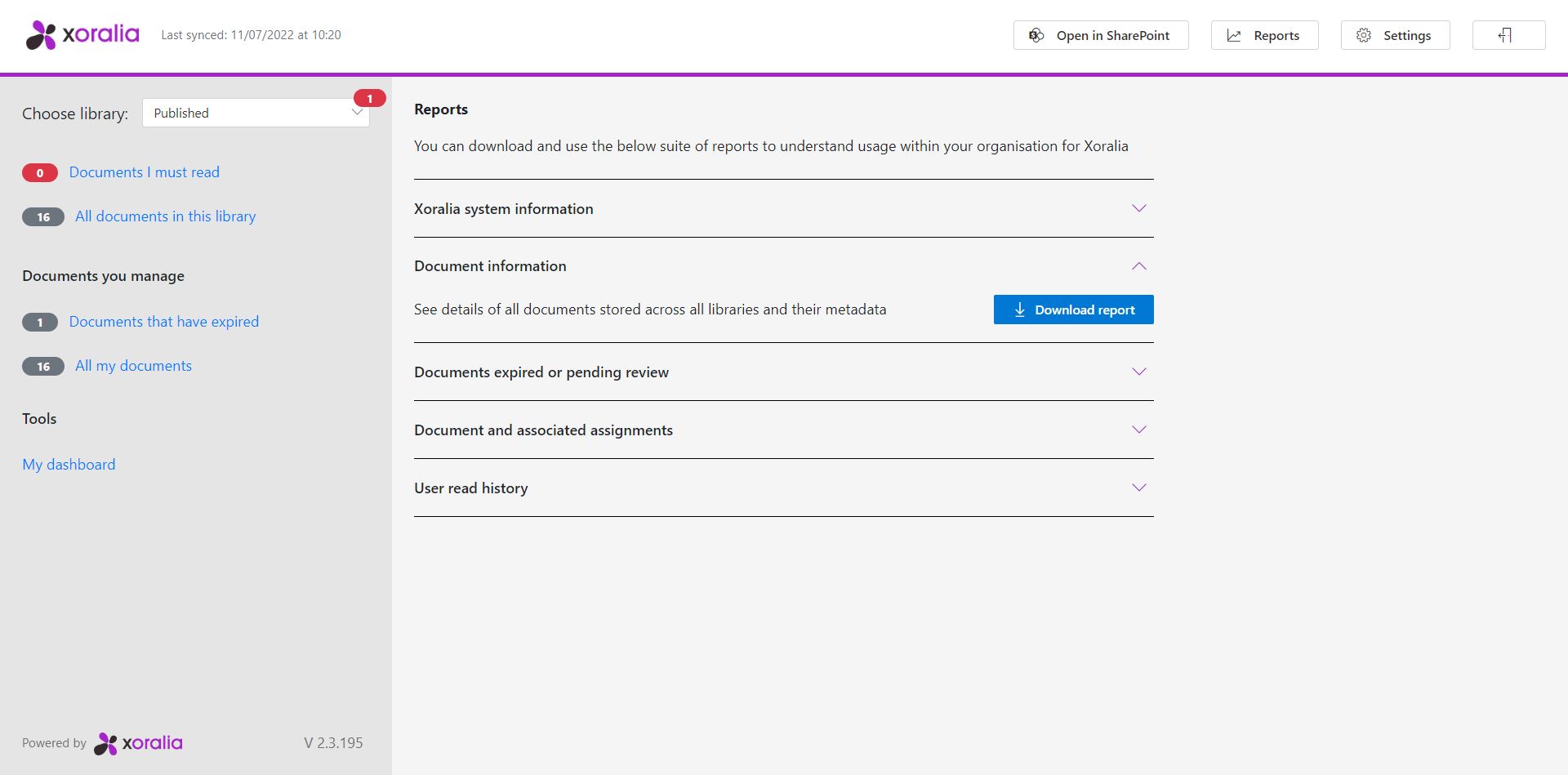This screenshot has width=1568, height=775.
Task: Click the Last synced timestamp text
Action: click(251, 35)
